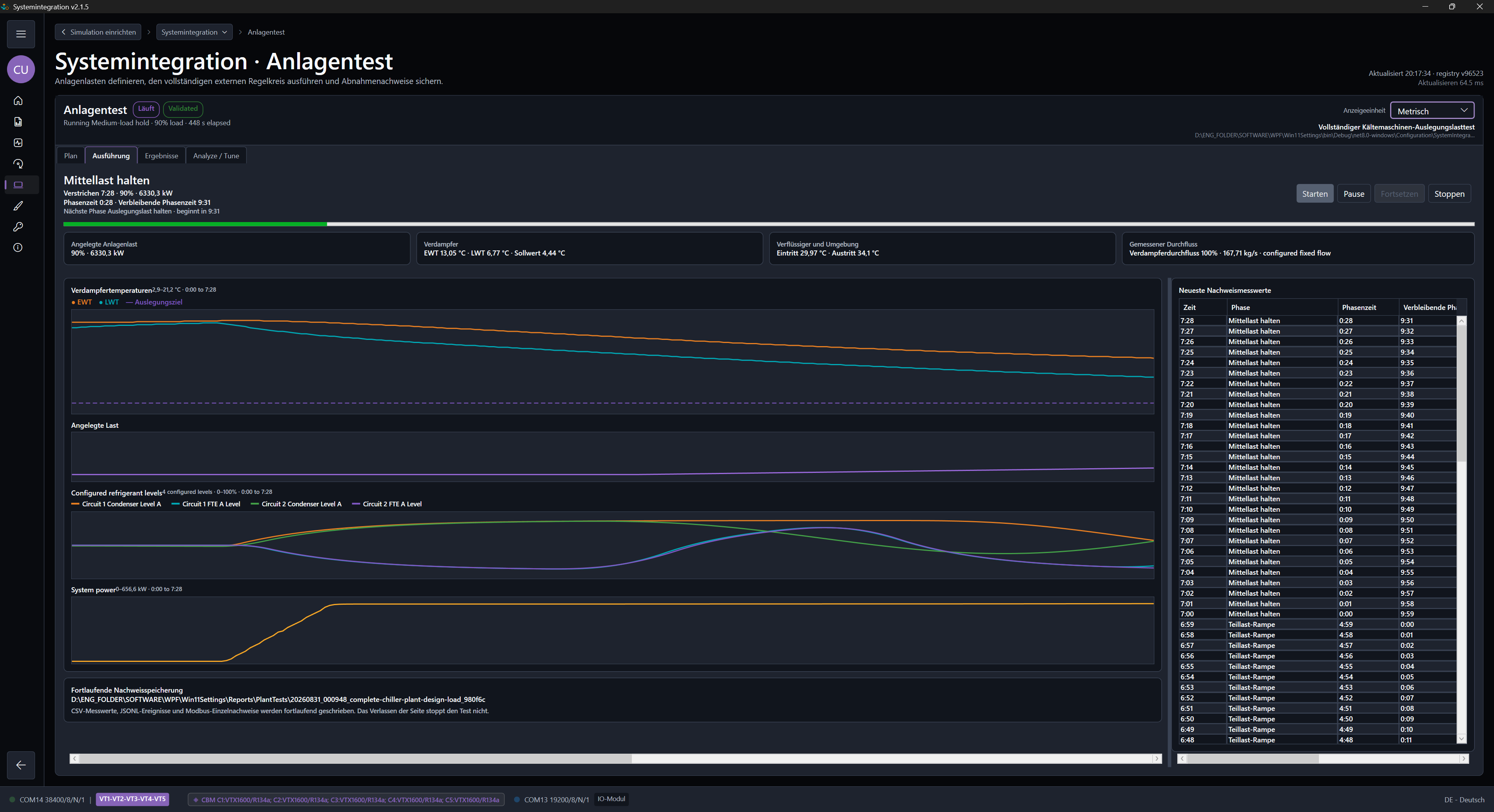The width and height of the screenshot is (1494, 812).
Task: Select the table row with Zeit 7:00
Action: tap(1318, 614)
